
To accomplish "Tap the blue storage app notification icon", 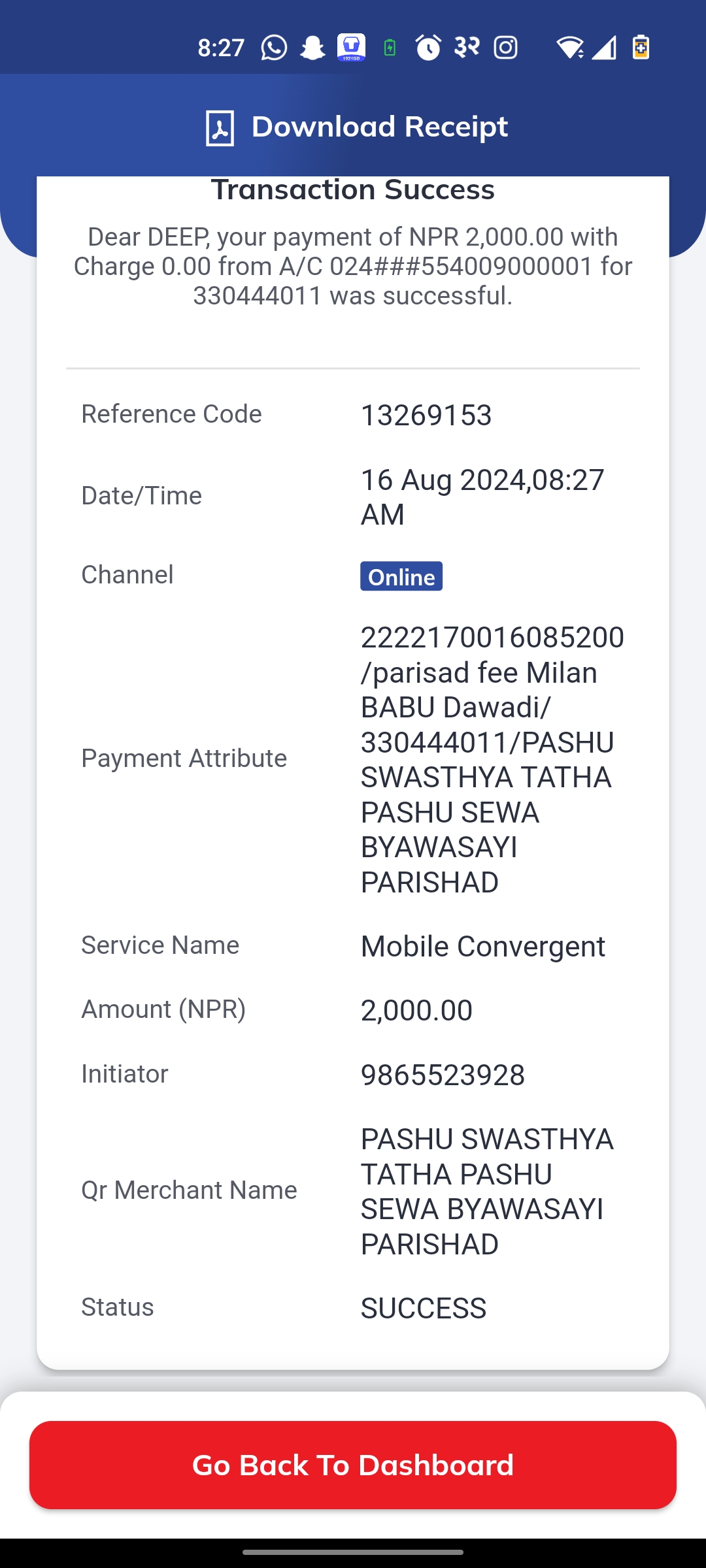I will click(x=351, y=48).
